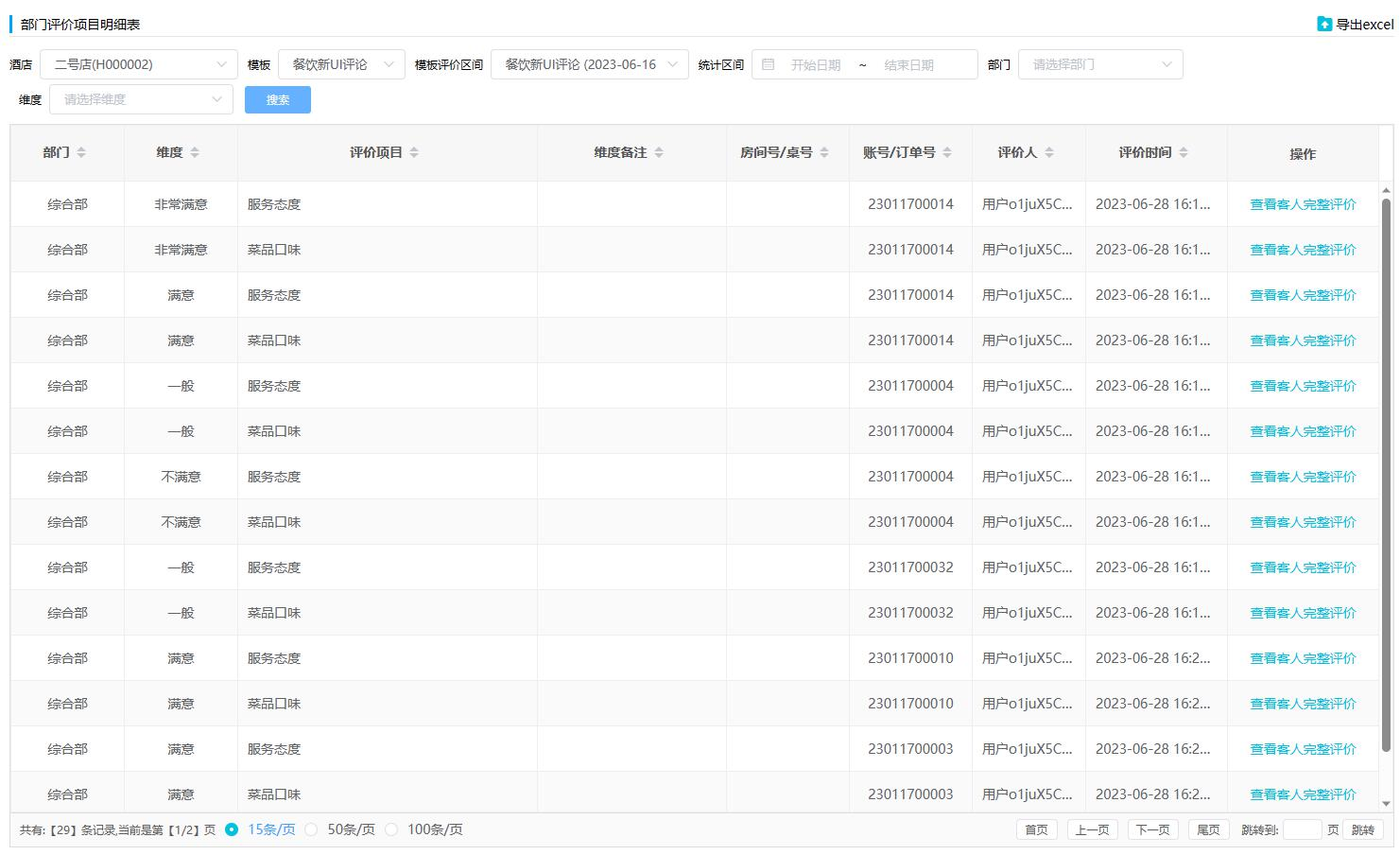Select 100条/页 radio option
Screen dimensions: 1400x855
coord(391,829)
